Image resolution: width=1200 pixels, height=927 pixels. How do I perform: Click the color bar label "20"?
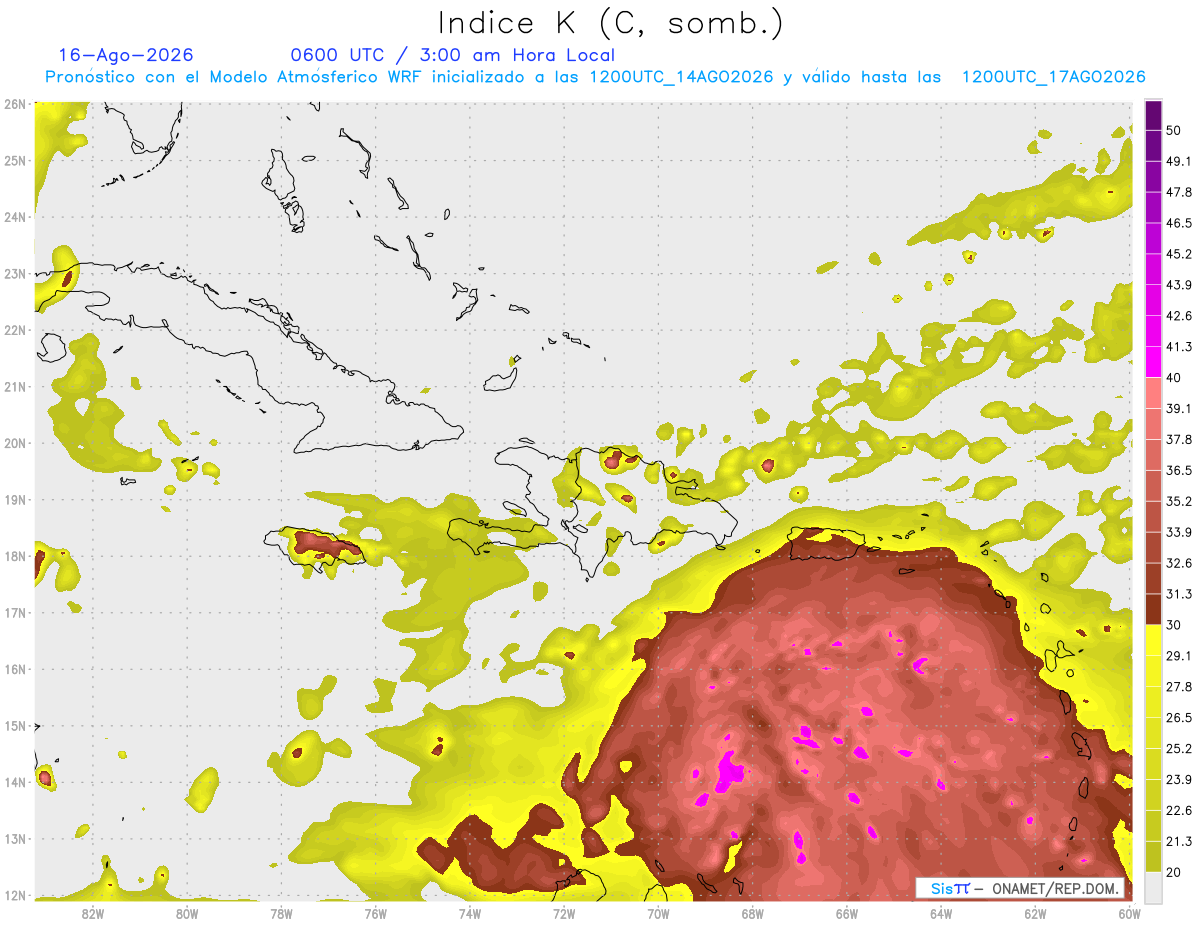(x=1173, y=872)
